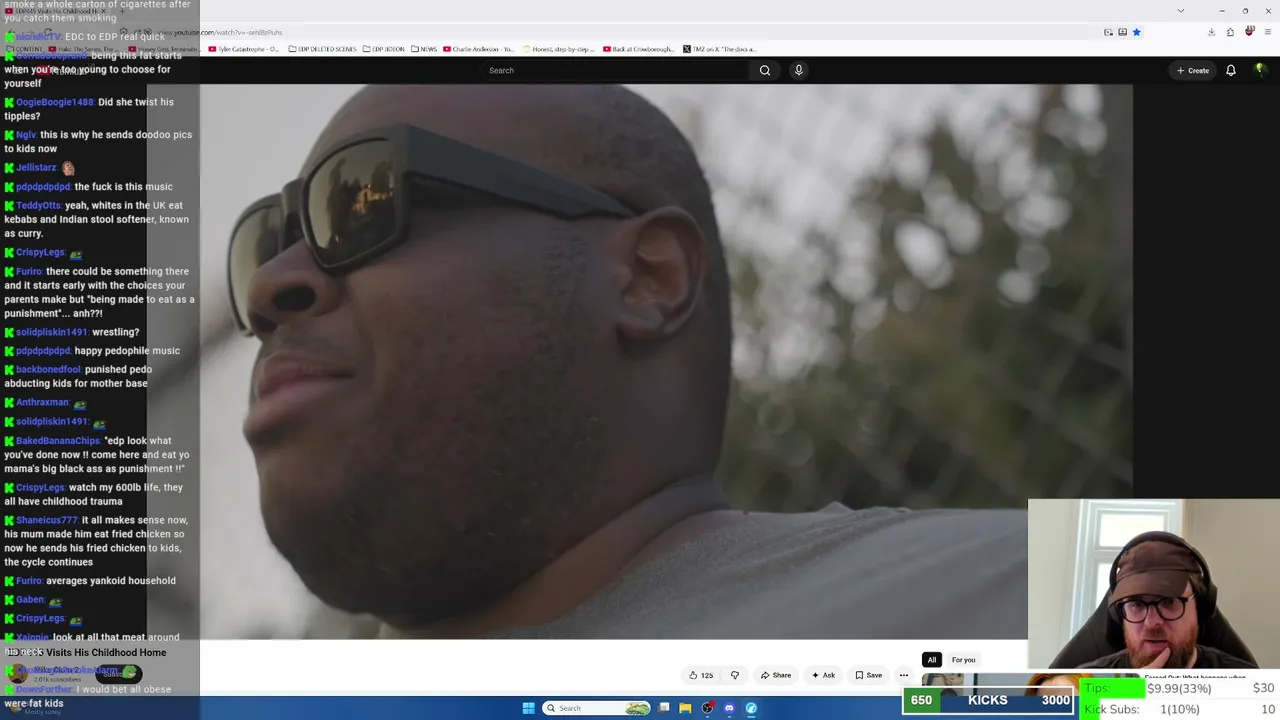Click the YouTube search magnifier button
1280x720 pixels.
pyautogui.click(x=765, y=70)
